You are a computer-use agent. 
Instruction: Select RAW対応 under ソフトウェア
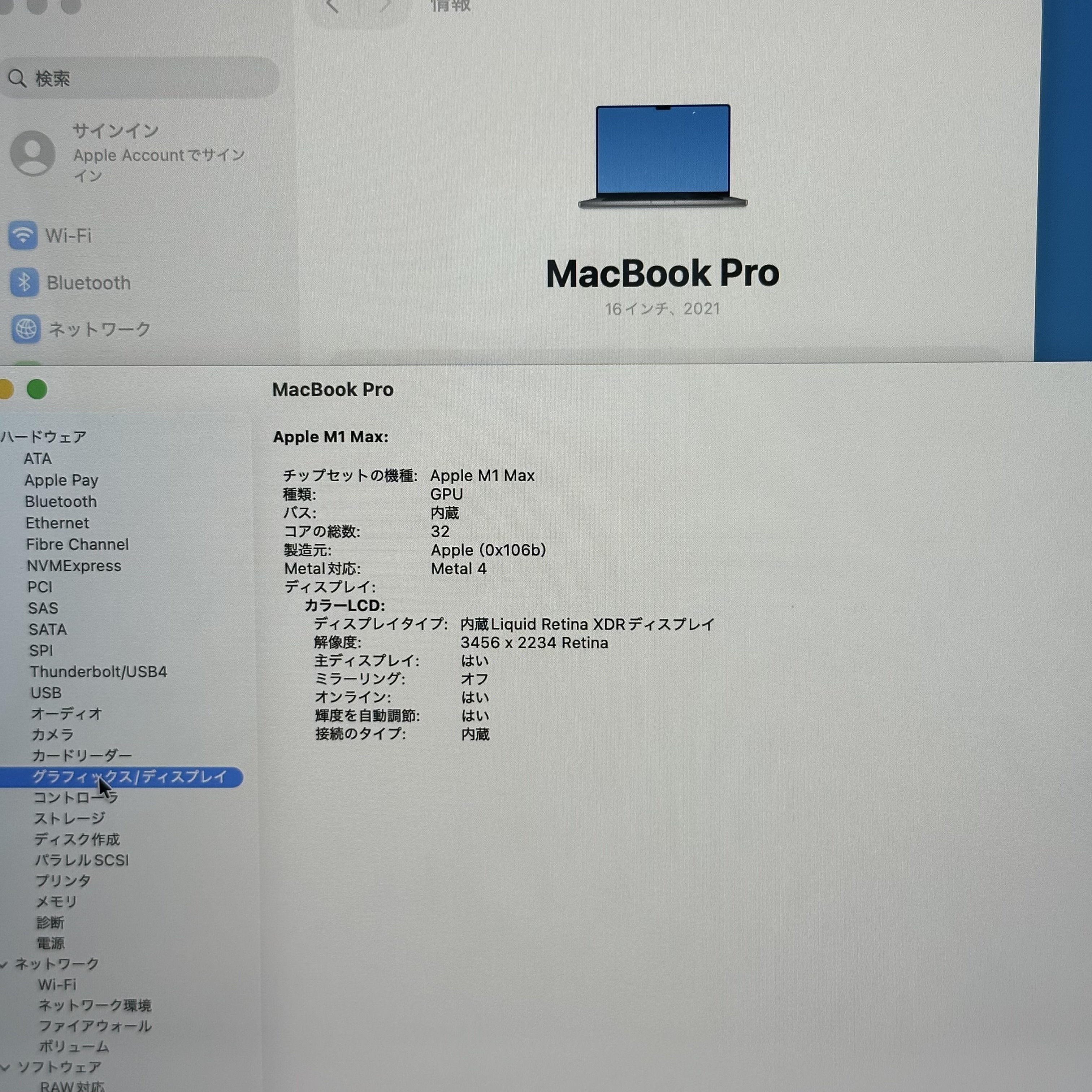[72, 1086]
